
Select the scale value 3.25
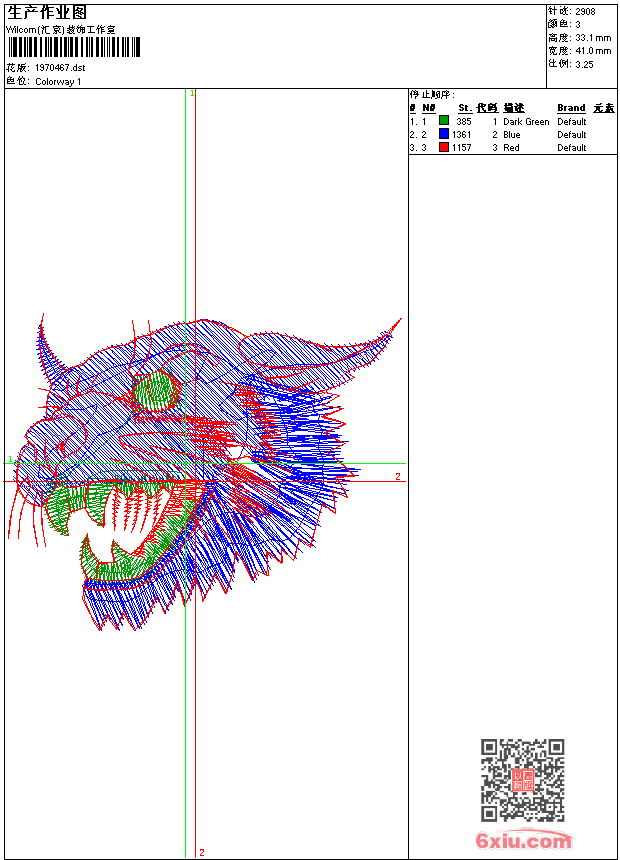[584, 64]
